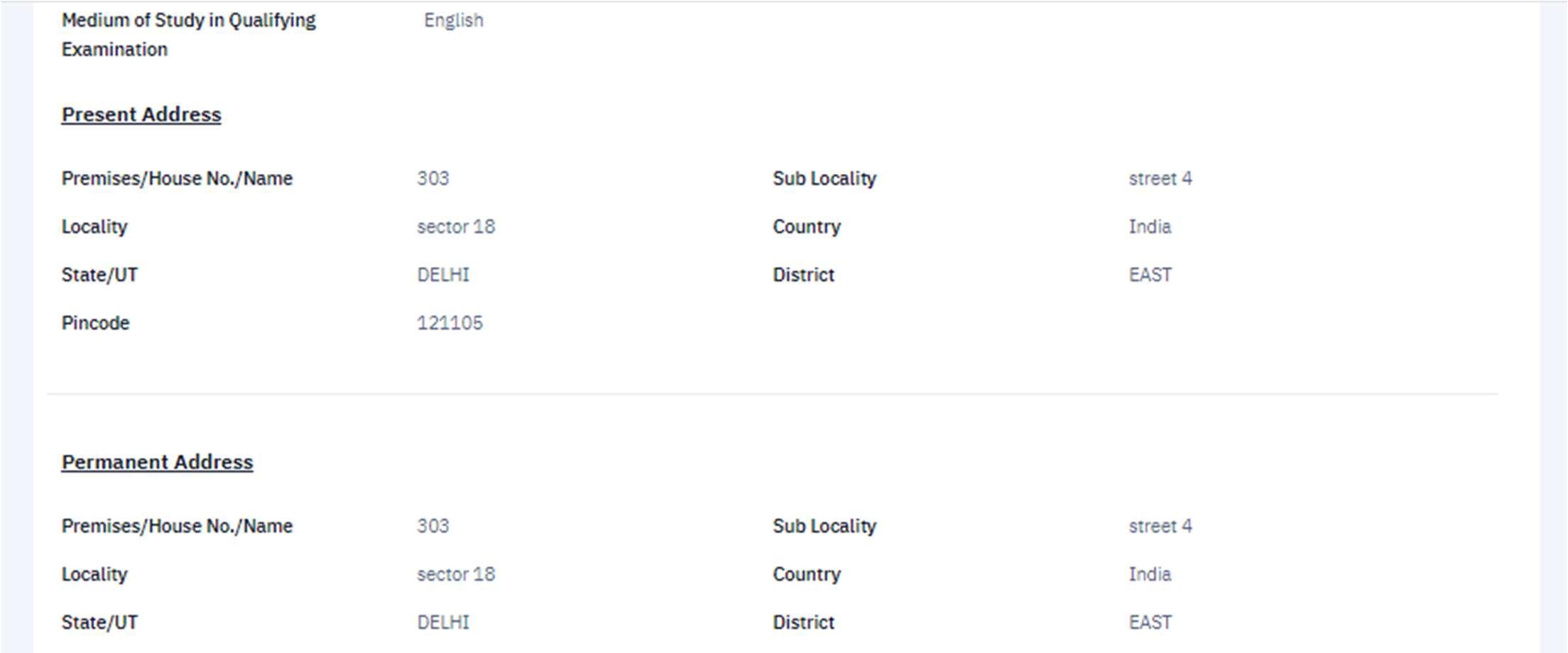Screen dimensions: 1568x653
Task: Click permanent address DELHI state value
Action: pos(442,622)
